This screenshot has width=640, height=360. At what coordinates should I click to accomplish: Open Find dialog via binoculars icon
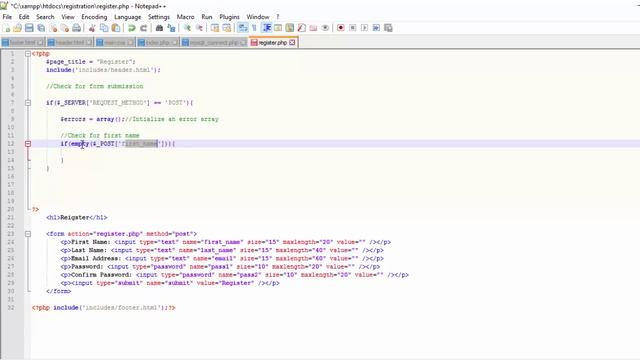point(159,28)
